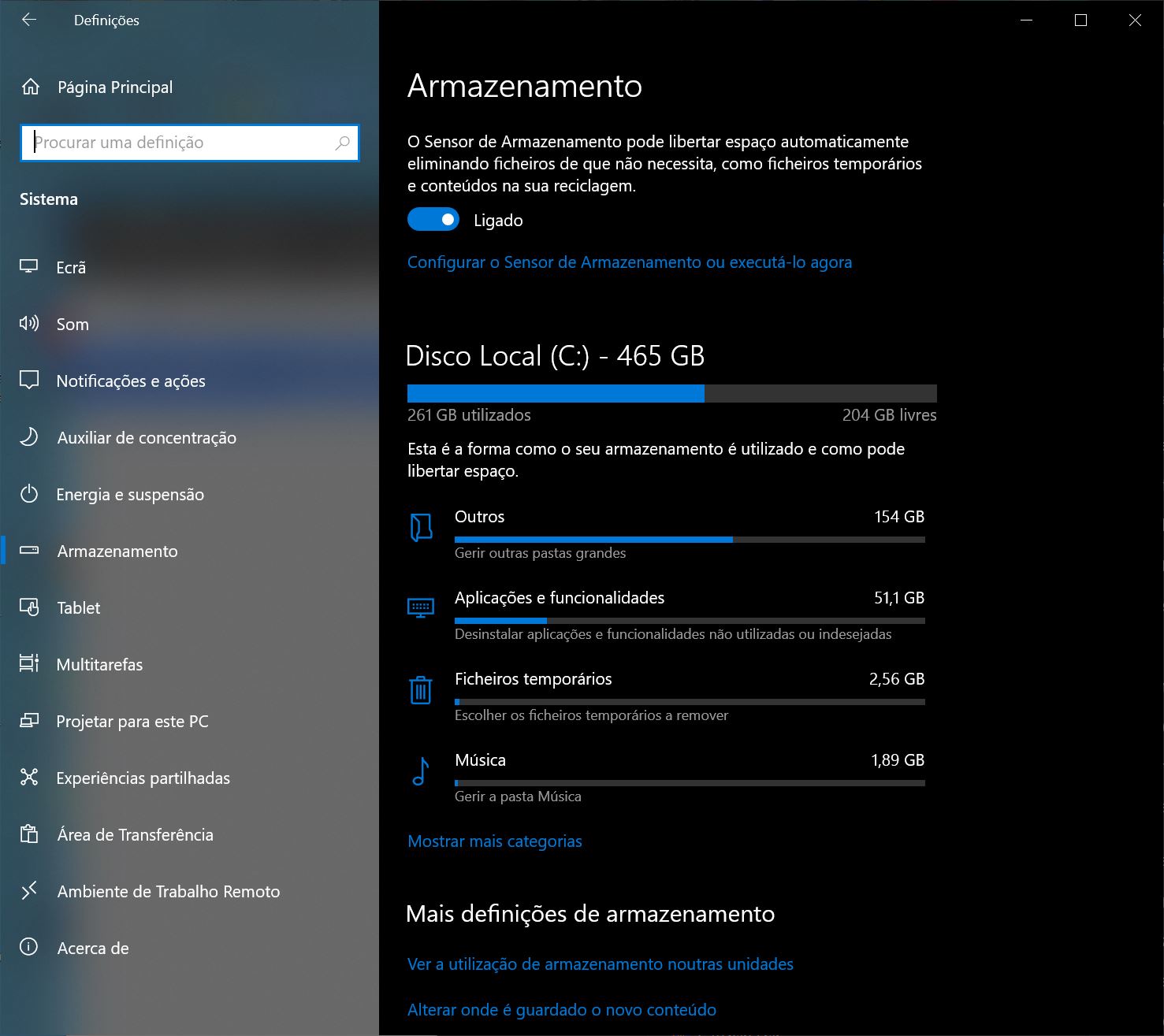This screenshot has height=1036, width=1164.
Task: Click the Outros usage progress bar
Action: pos(690,540)
